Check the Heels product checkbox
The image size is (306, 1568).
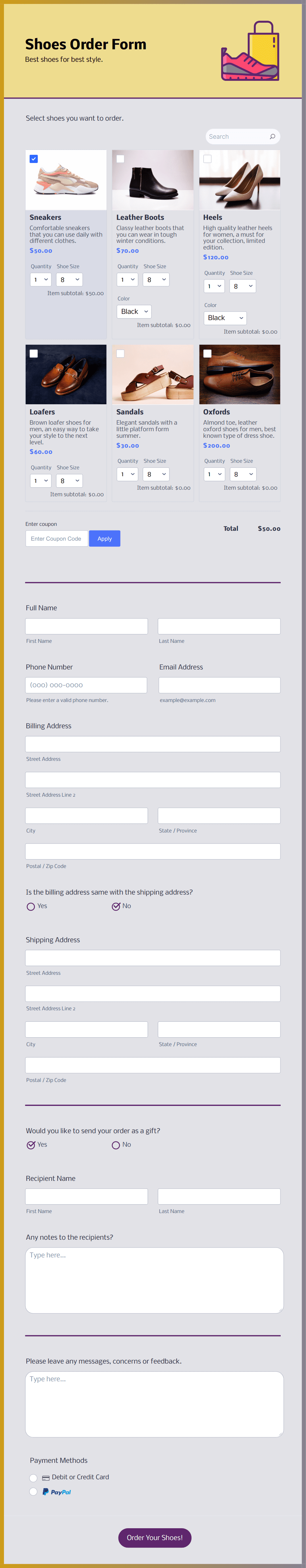pyautogui.click(x=207, y=159)
